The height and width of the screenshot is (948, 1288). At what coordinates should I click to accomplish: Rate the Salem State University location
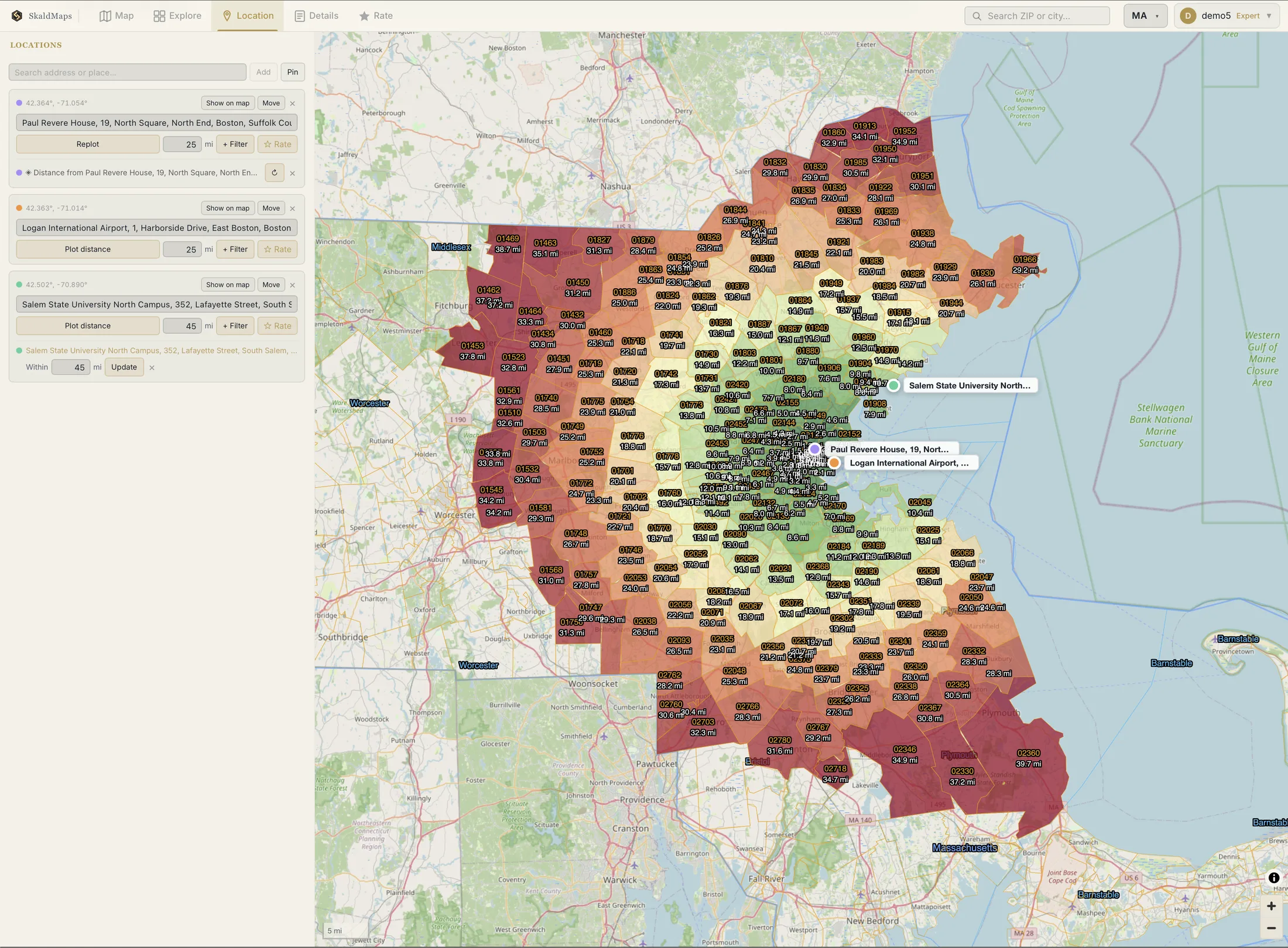278,326
